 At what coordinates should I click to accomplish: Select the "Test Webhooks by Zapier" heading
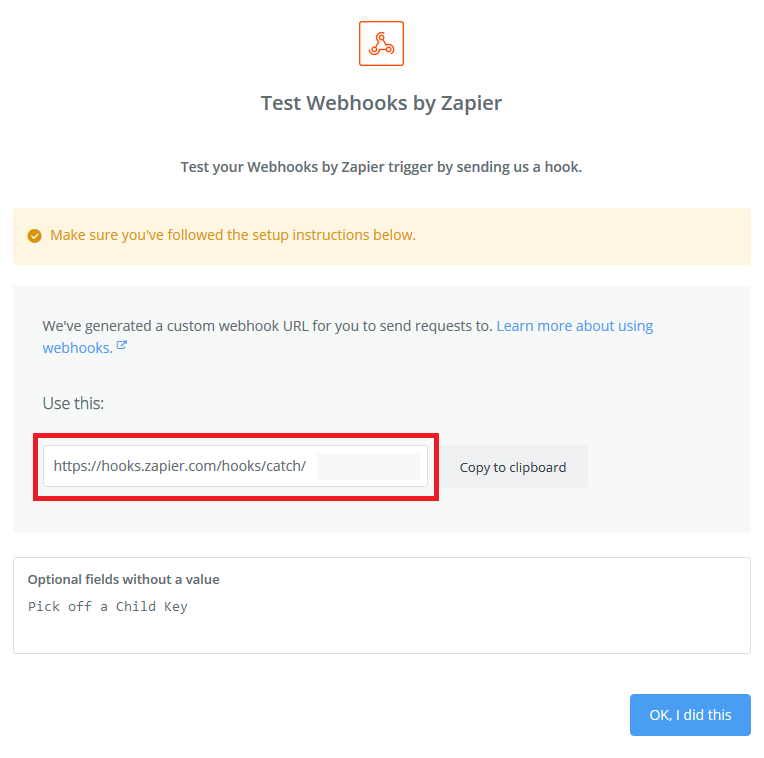pos(381,103)
